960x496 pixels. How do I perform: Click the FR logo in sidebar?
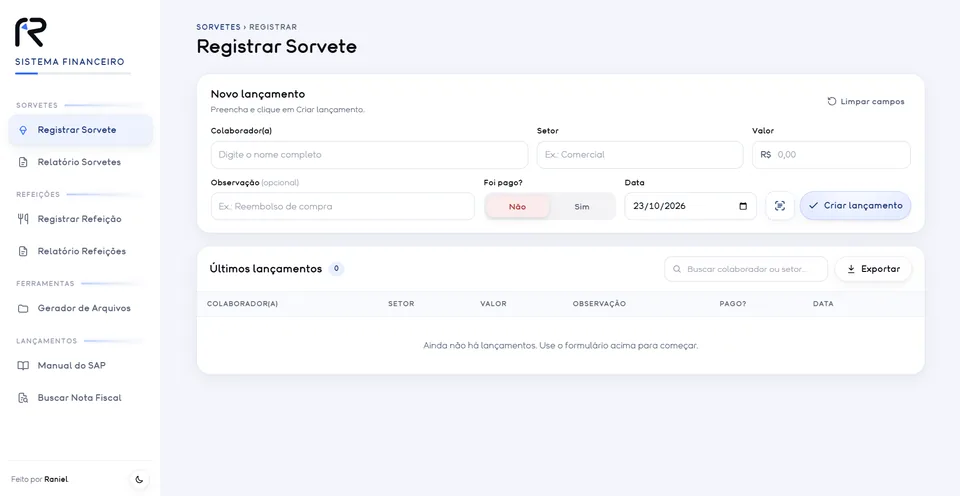tap(31, 32)
